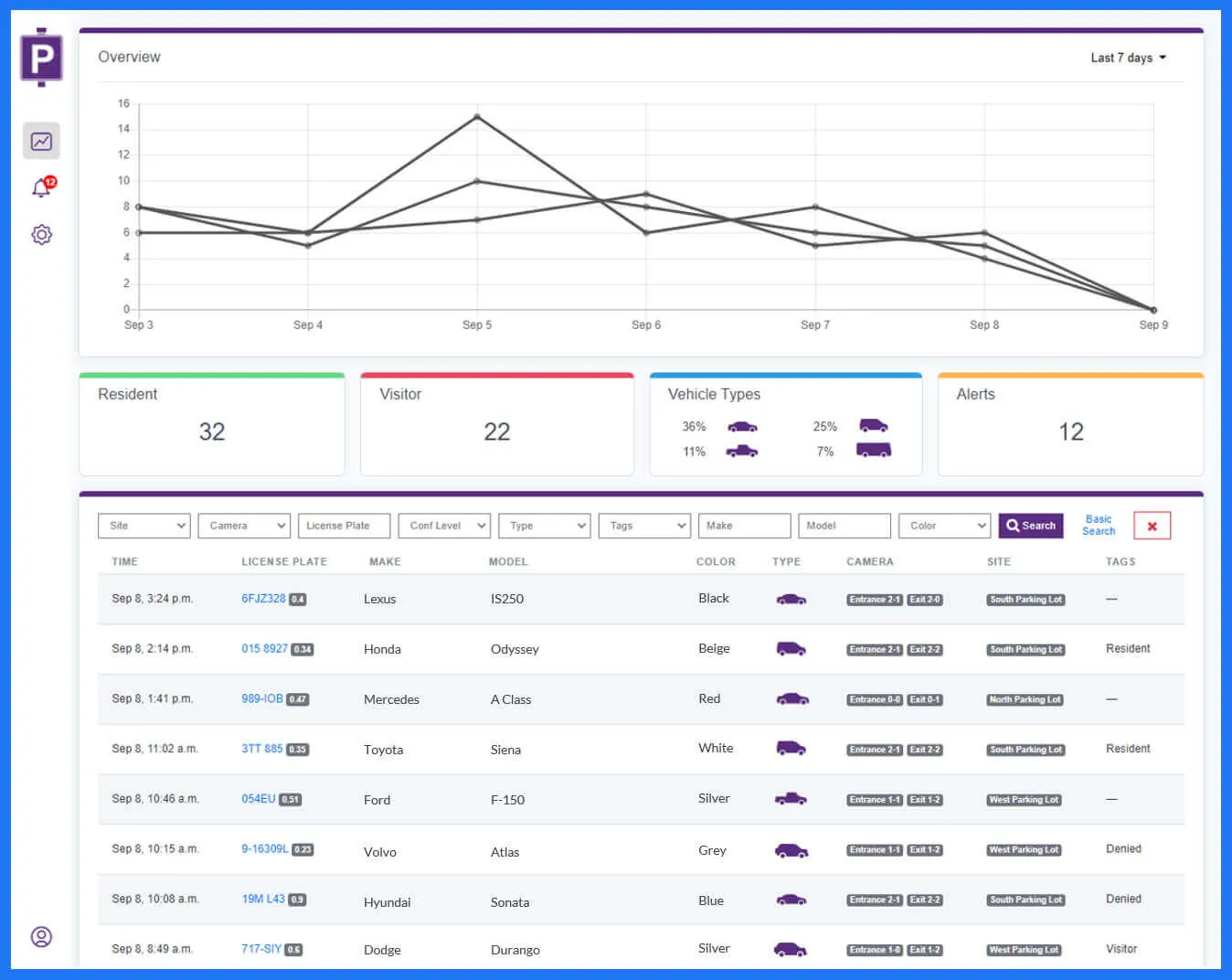Clear filters with the red X button

coord(1152,525)
